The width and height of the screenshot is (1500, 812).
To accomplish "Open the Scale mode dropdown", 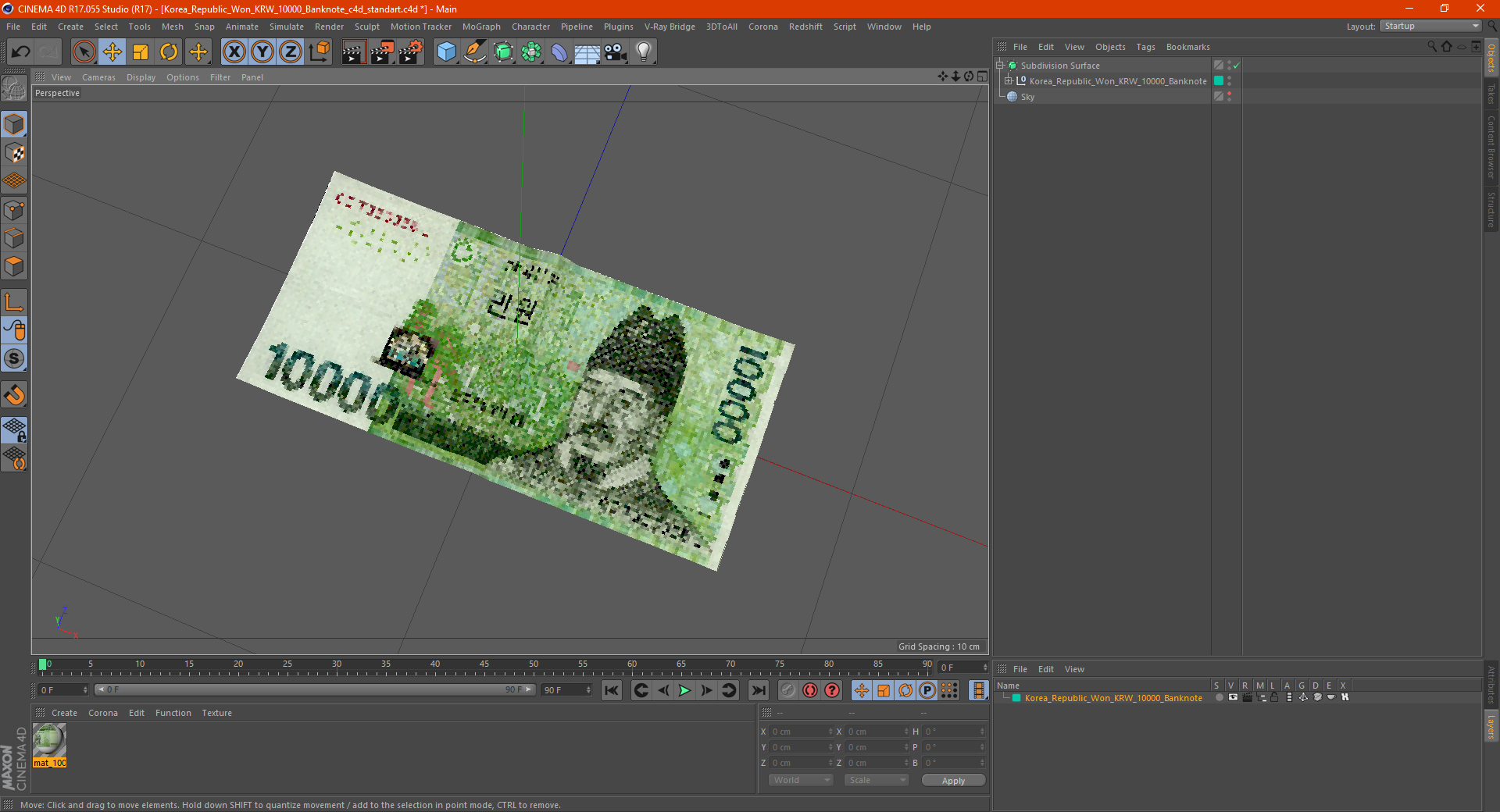I will point(877,780).
